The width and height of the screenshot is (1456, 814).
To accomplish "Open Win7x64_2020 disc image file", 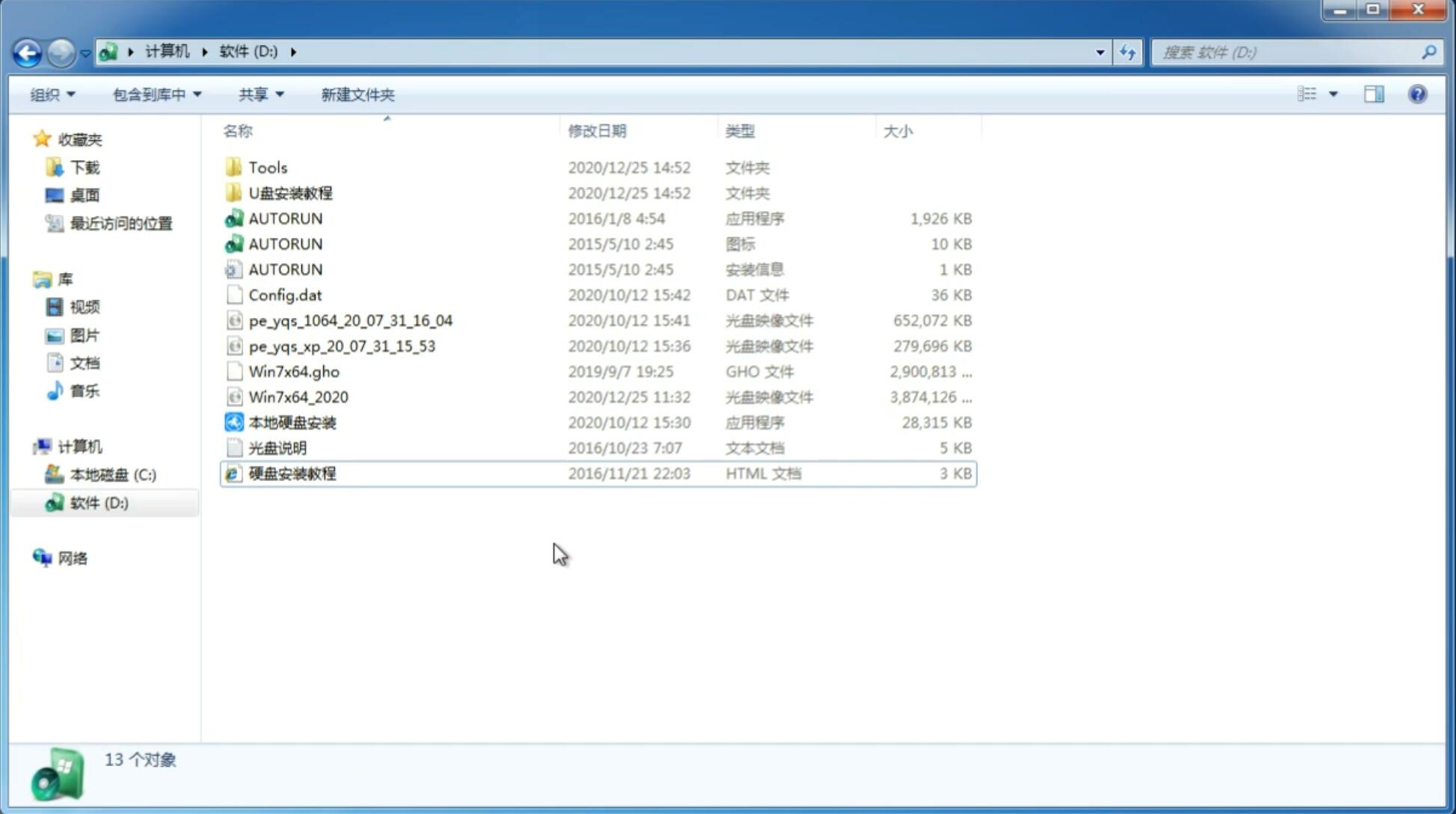I will coord(298,397).
